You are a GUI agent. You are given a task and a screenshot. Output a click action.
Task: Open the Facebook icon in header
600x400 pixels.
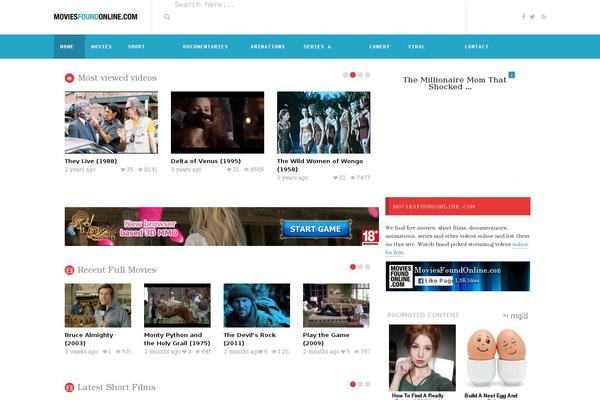pyautogui.click(x=523, y=17)
